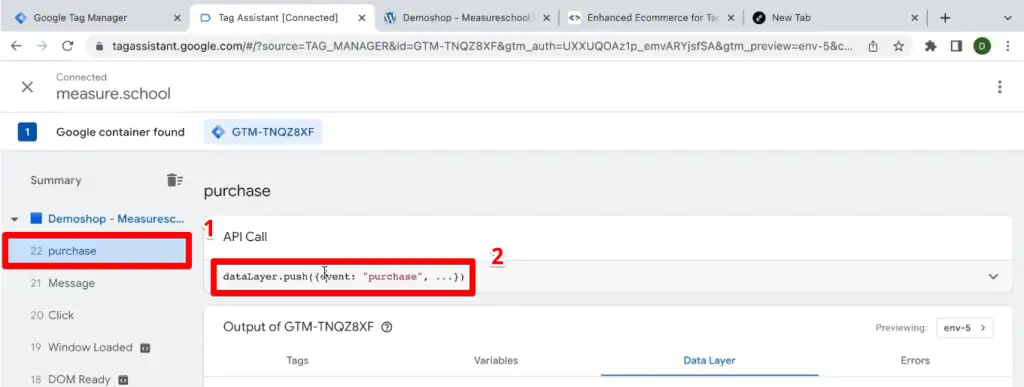
Task: Open the green profile avatar D
Action: click(x=982, y=46)
